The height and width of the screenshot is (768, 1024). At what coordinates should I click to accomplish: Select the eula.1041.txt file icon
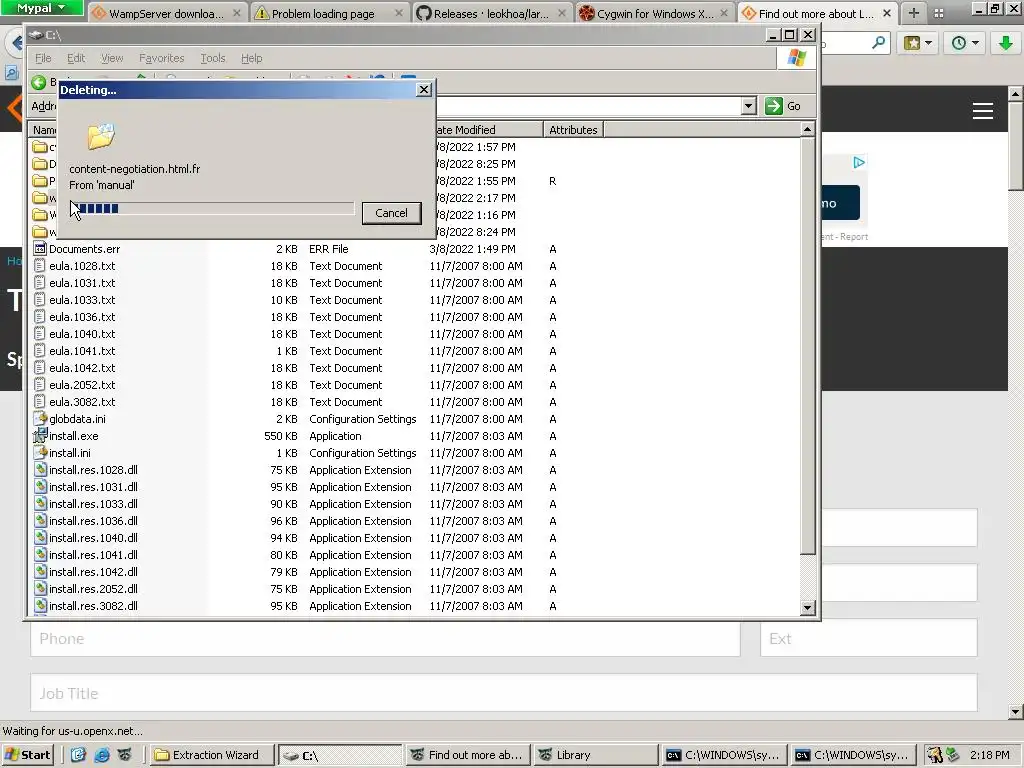[40, 351]
